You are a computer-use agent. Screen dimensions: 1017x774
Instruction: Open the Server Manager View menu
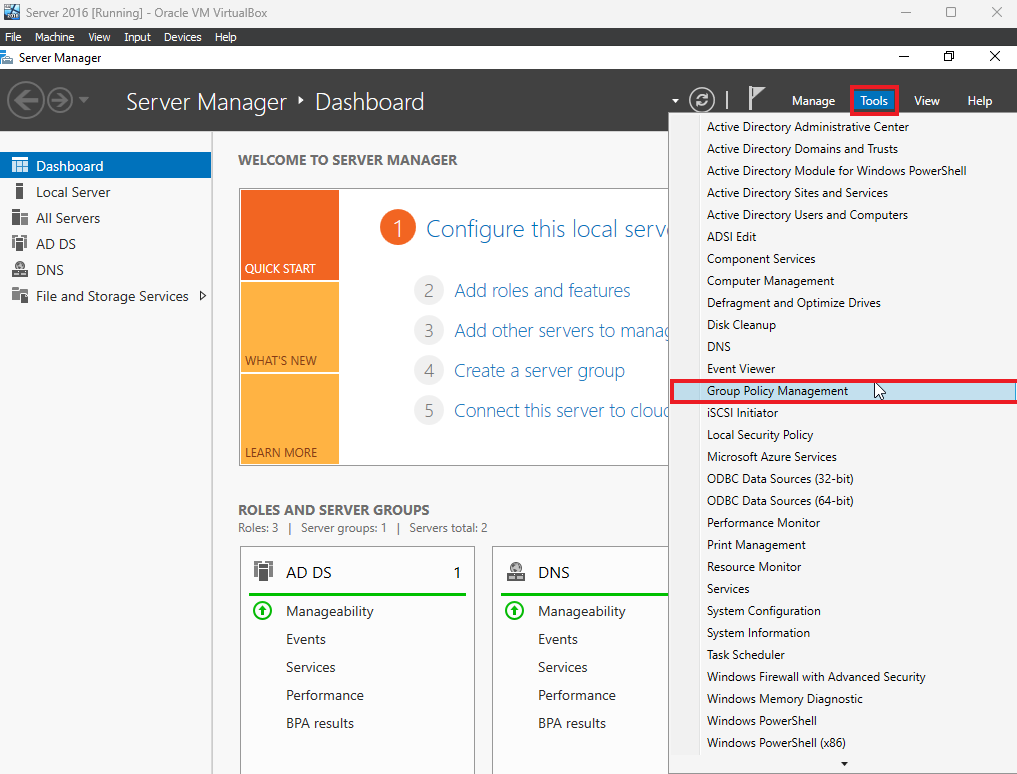[x=926, y=101]
